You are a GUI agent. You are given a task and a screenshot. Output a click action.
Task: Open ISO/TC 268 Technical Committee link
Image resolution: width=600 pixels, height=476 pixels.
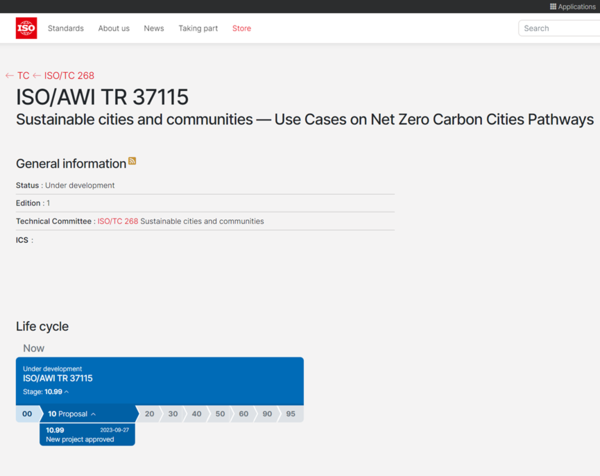[x=117, y=221]
